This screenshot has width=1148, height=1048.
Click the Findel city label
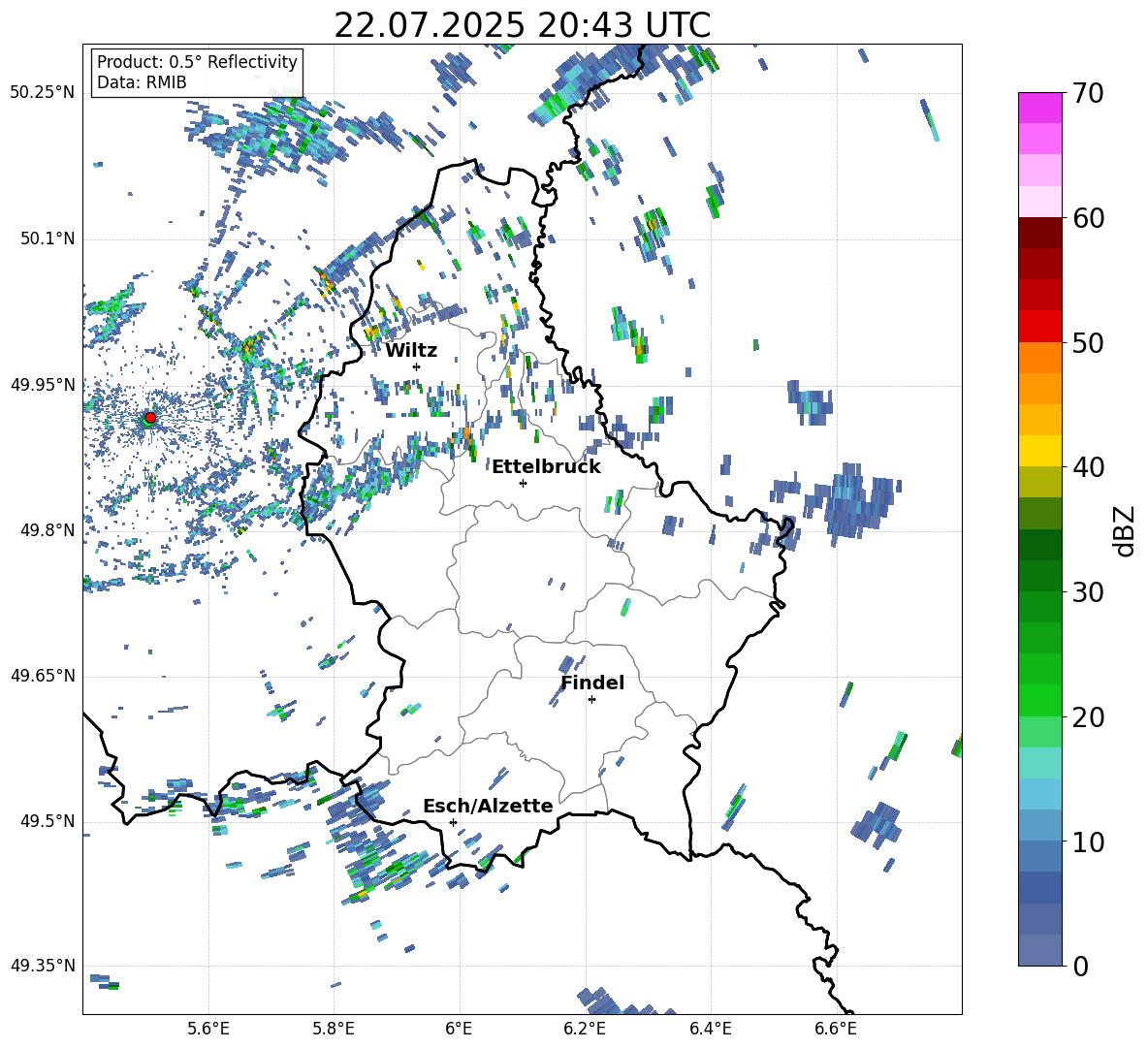pos(592,683)
